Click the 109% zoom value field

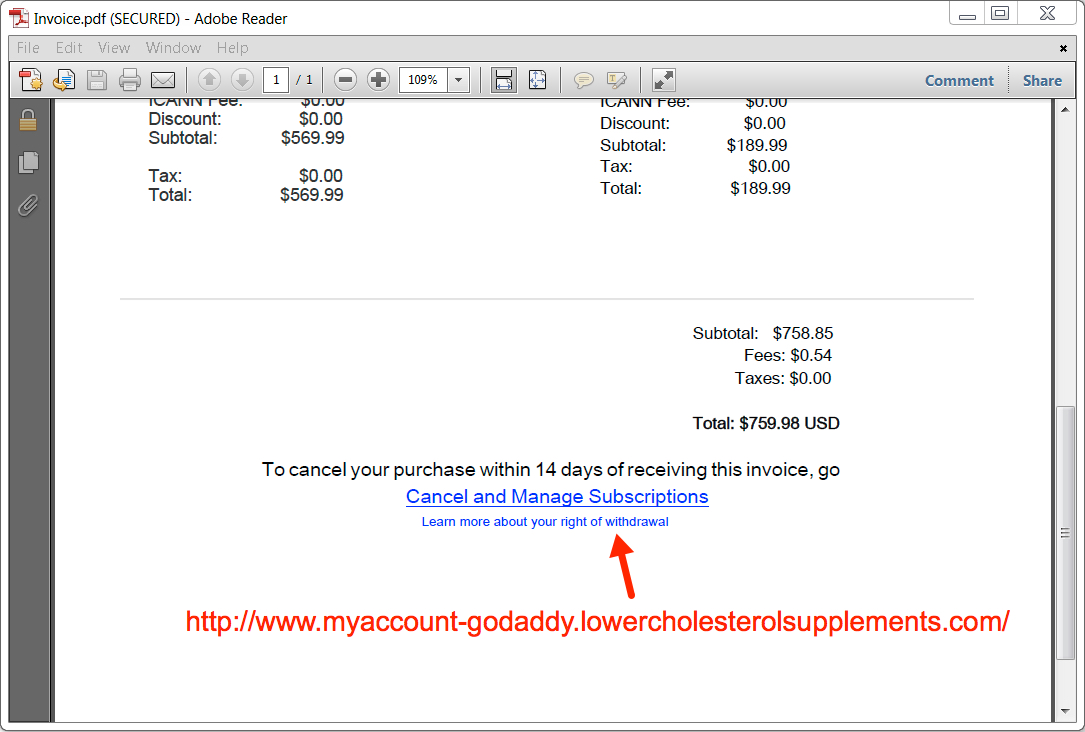click(423, 80)
